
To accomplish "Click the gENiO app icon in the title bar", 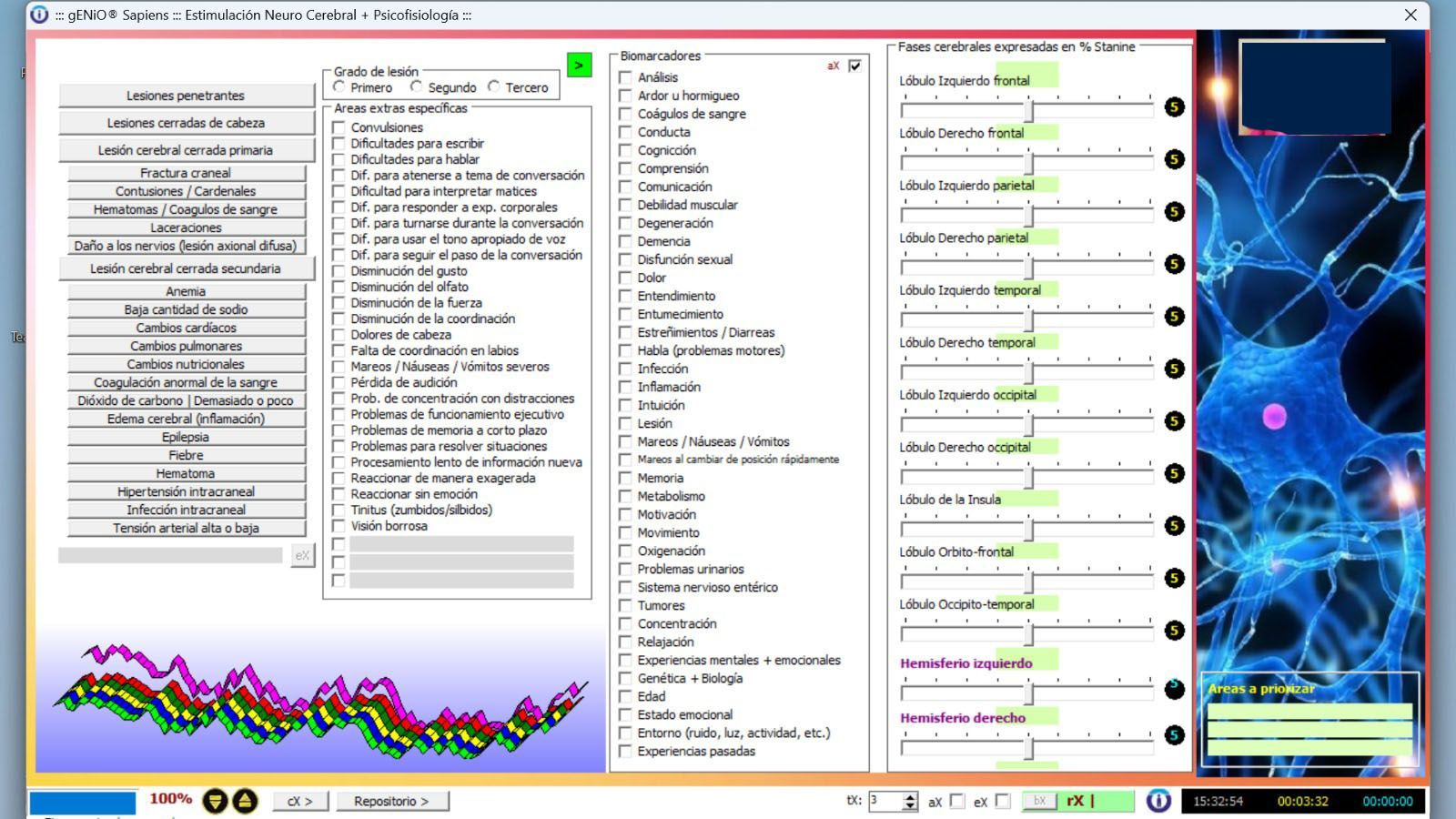I will coord(39,15).
